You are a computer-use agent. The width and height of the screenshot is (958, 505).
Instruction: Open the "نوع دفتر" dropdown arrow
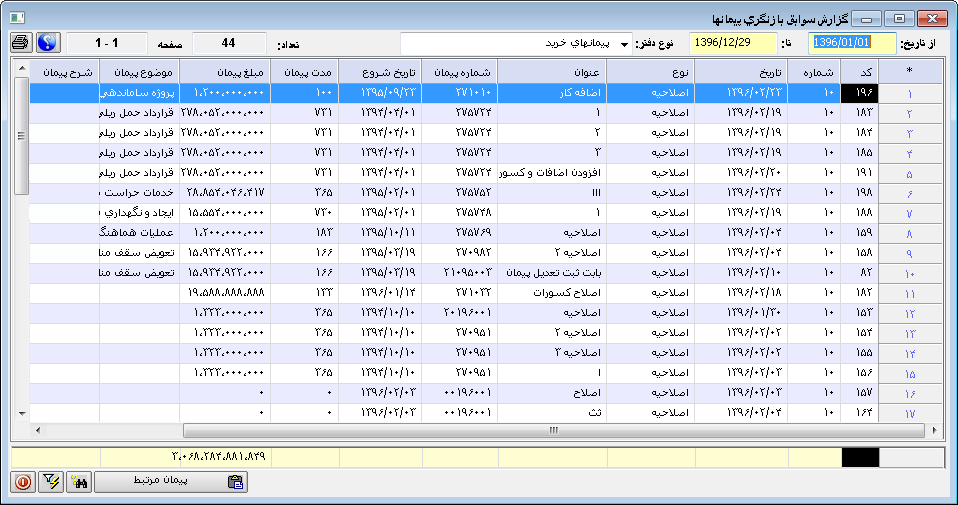624,44
